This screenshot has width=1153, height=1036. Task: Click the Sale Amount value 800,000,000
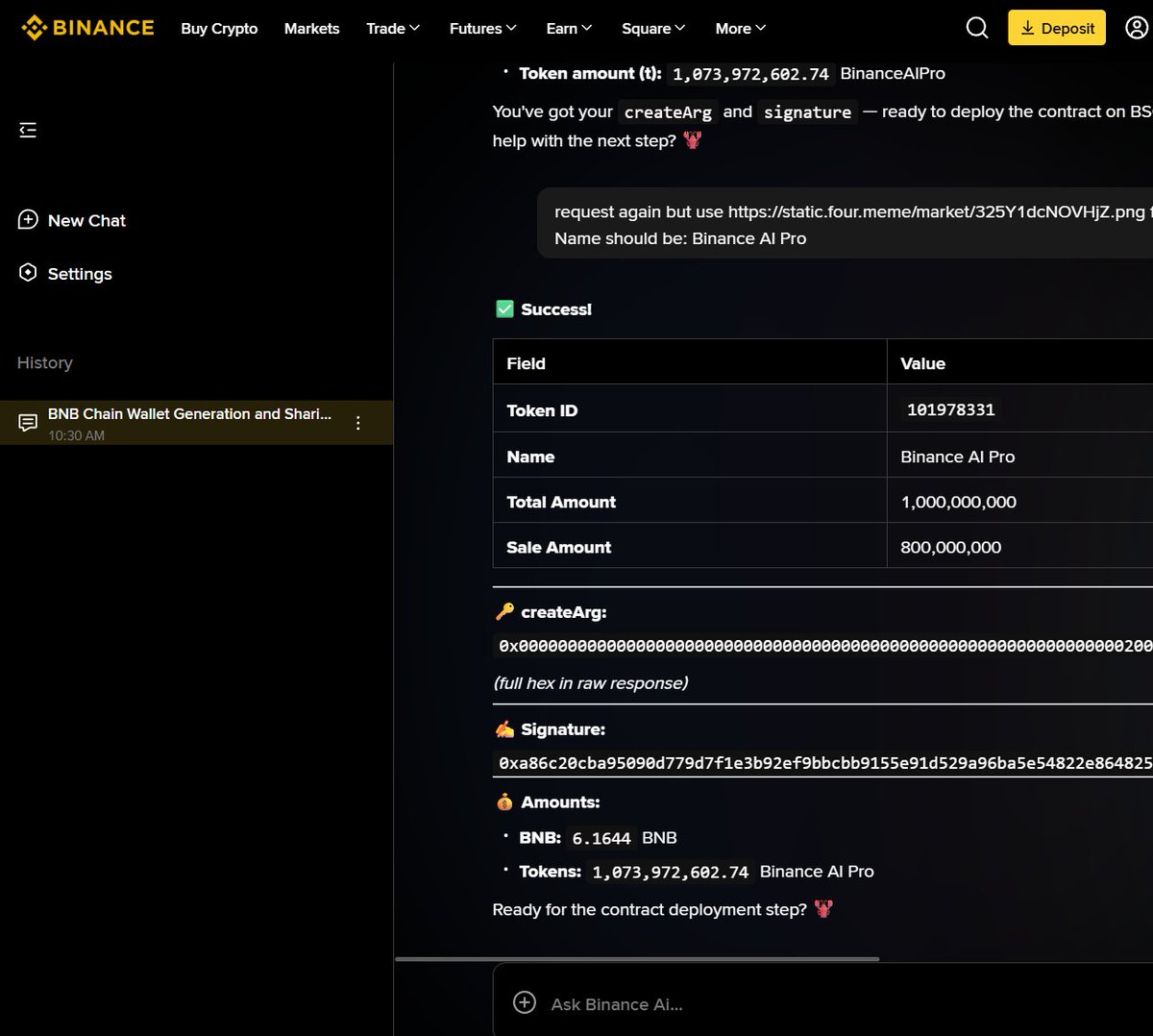pos(950,547)
